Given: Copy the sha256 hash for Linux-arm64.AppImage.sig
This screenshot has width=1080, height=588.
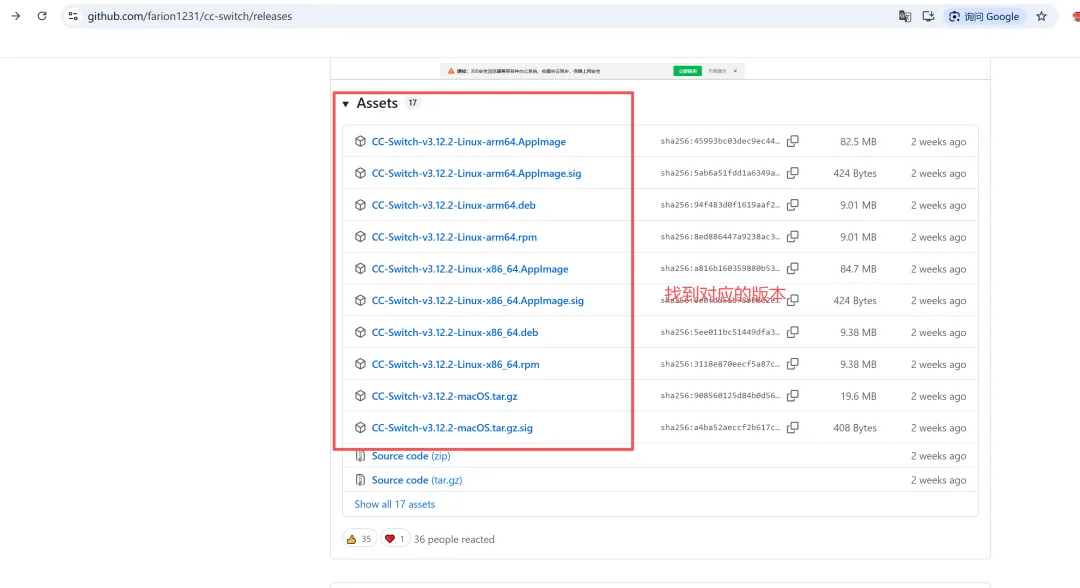Looking at the screenshot, I should coord(793,173).
